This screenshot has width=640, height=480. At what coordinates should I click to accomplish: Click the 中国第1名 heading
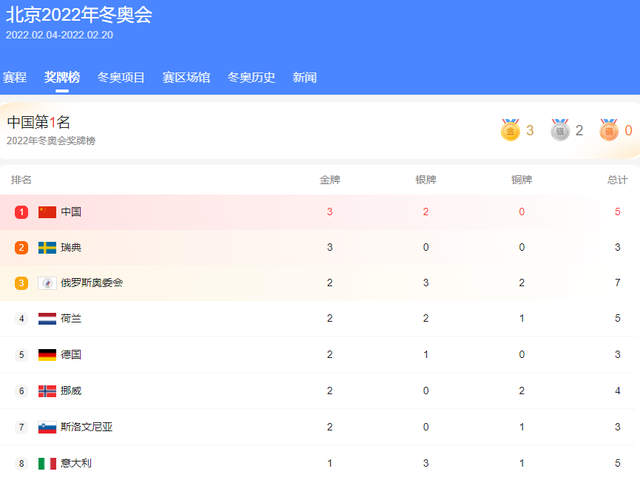tap(38, 122)
